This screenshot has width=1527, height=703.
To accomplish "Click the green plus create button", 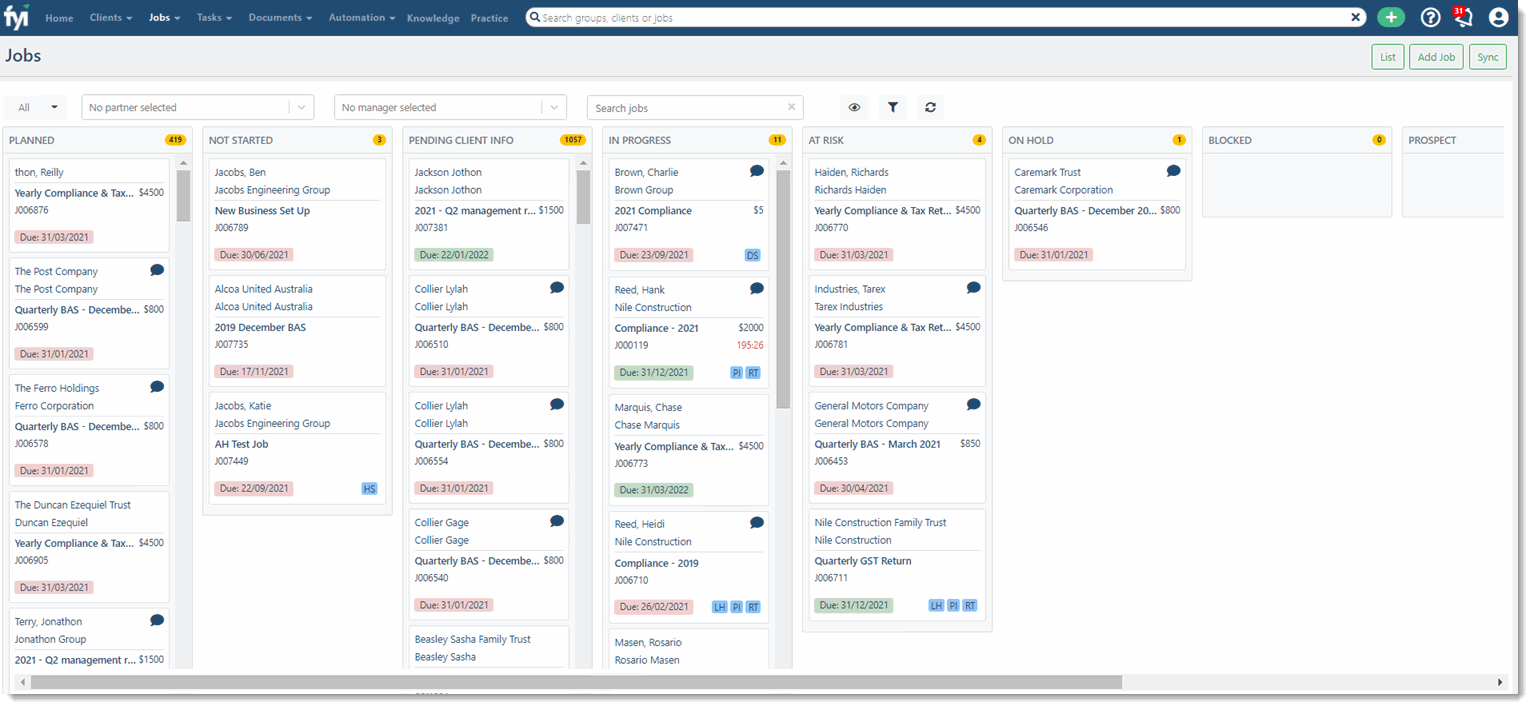I will point(1390,17).
